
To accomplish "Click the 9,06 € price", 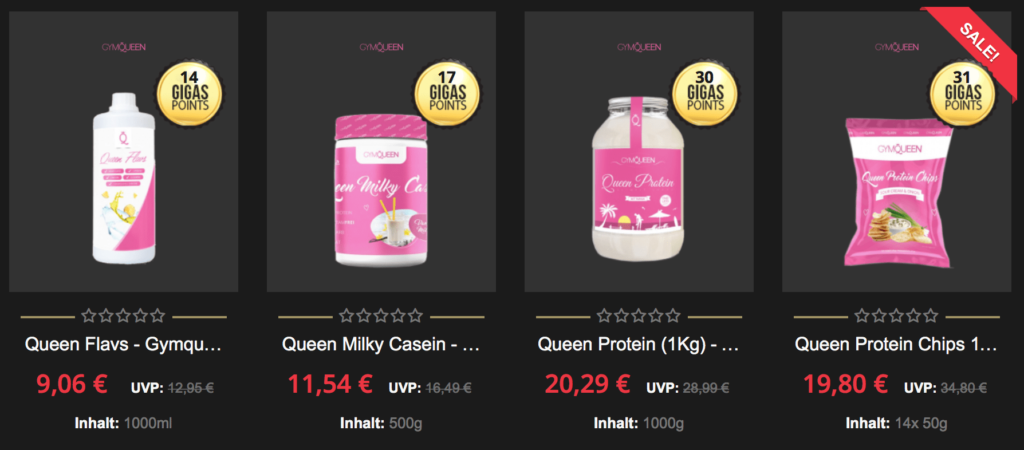I will 72,385.
